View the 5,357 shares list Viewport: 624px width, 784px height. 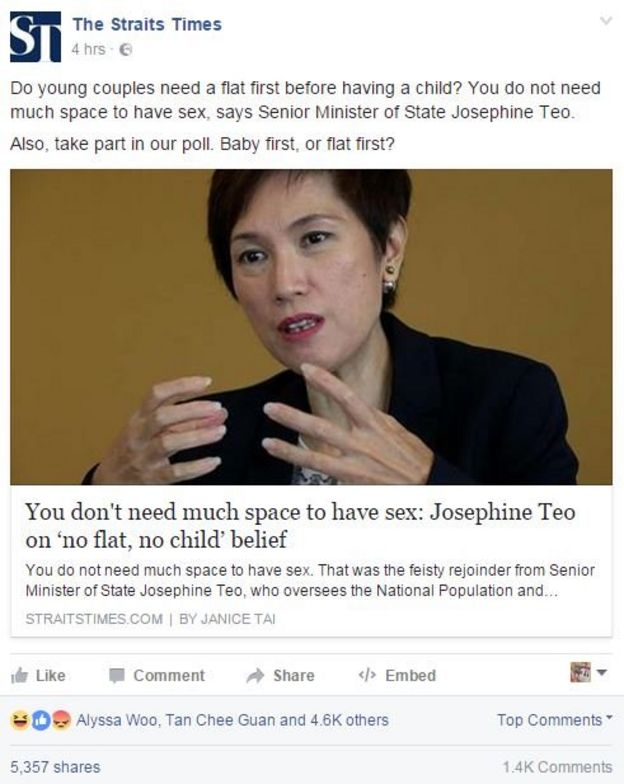point(55,767)
